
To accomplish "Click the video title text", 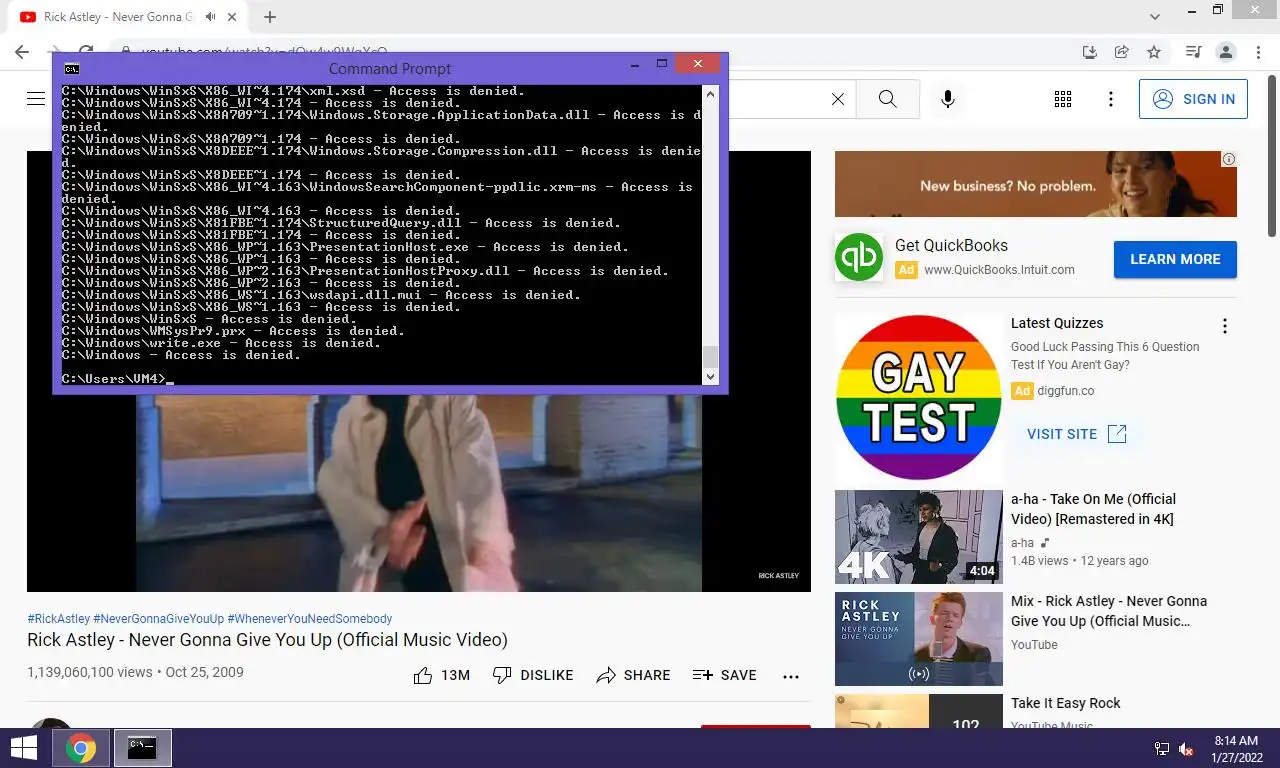I will point(267,640).
